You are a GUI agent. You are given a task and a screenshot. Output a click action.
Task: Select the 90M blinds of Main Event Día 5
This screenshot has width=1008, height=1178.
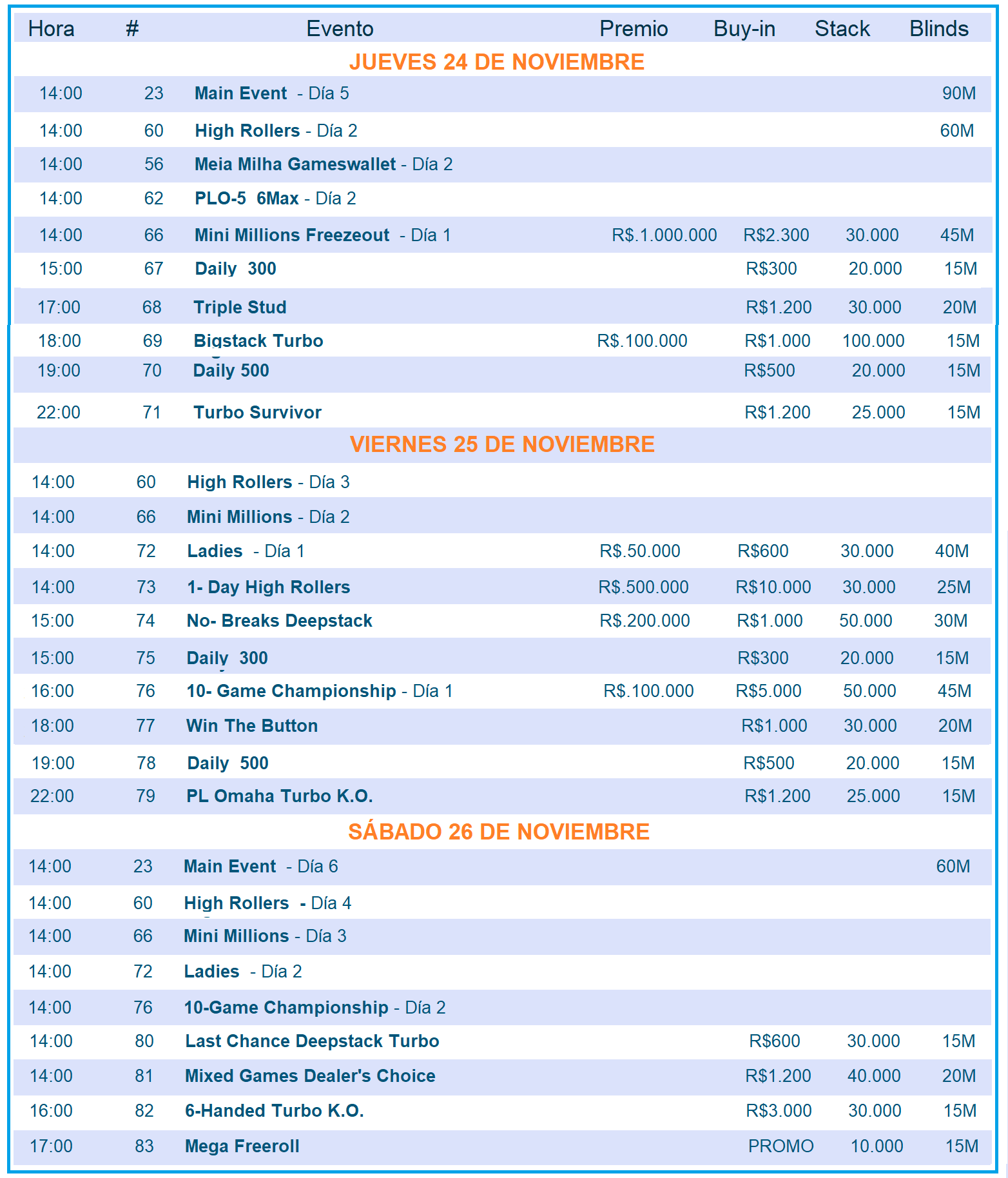(x=959, y=93)
